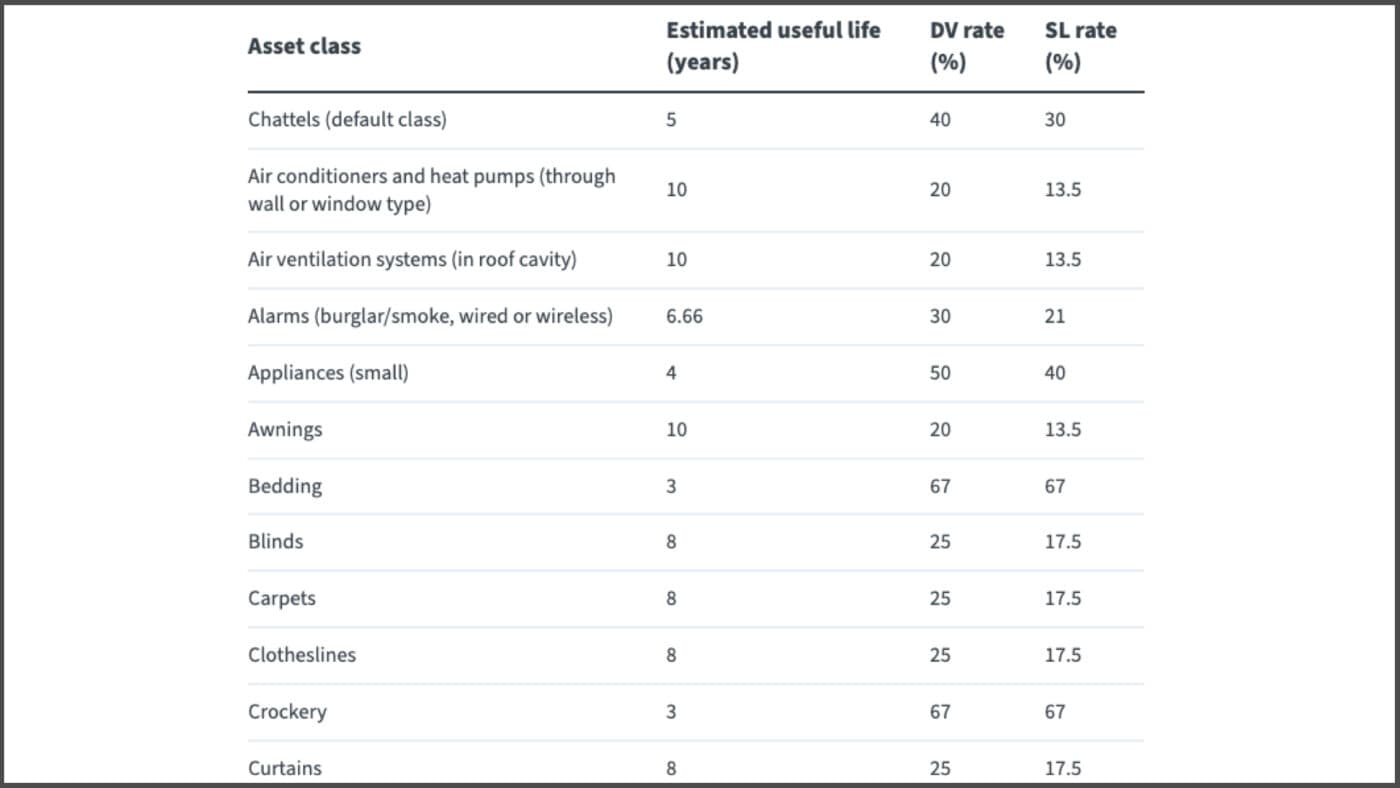Click the 'Awnings' asset class cell
This screenshot has height=788, width=1400.
[285, 429]
